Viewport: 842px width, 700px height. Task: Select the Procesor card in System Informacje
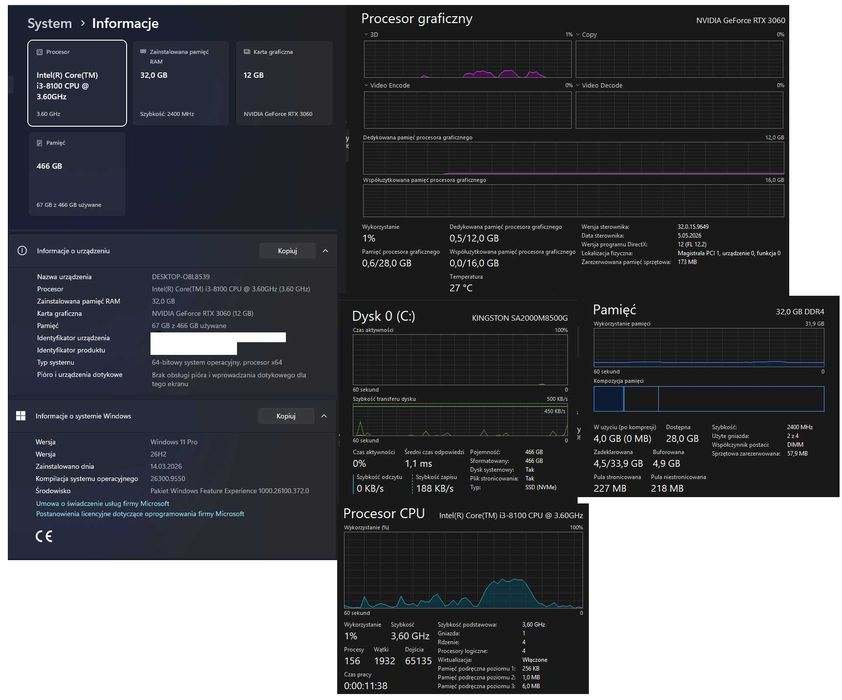pyautogui.click(x=77, y=83)
